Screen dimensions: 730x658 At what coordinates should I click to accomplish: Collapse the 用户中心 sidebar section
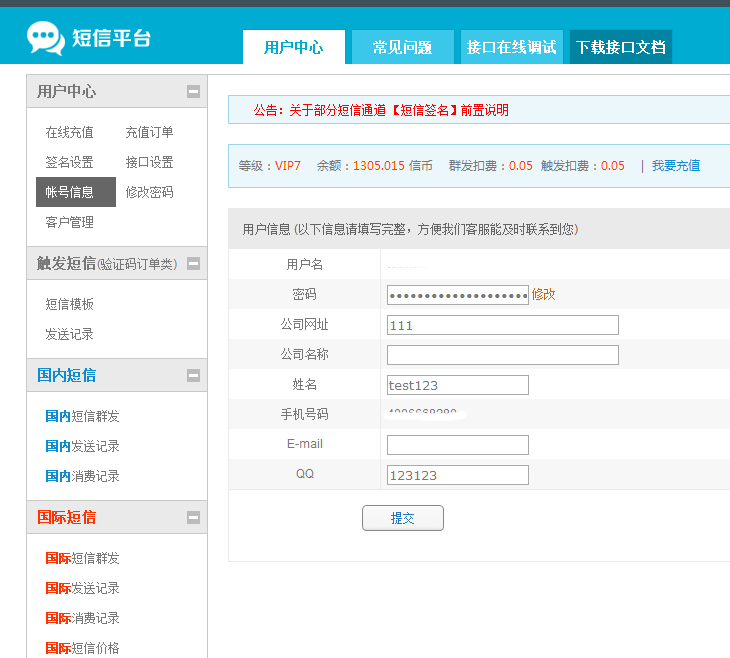click(193, 92)
